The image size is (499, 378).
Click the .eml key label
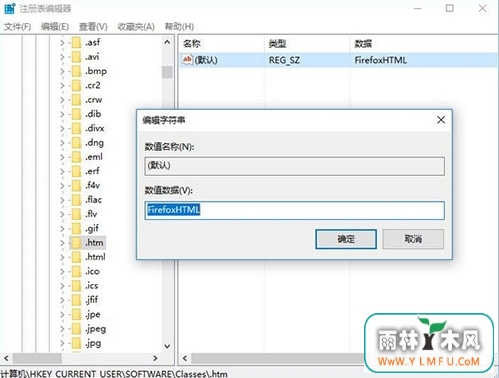tap(94, 157)
